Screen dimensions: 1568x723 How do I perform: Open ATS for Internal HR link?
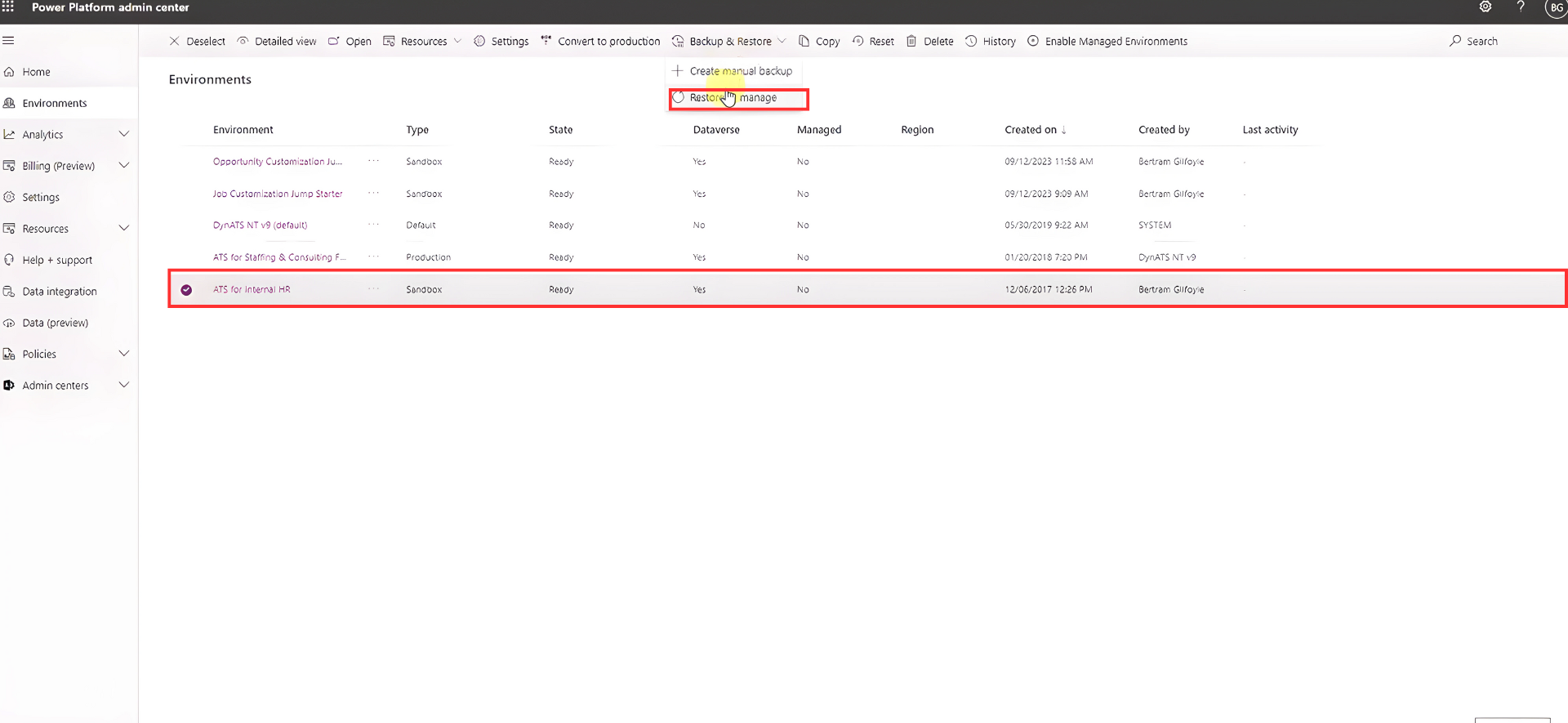[252, 289]
